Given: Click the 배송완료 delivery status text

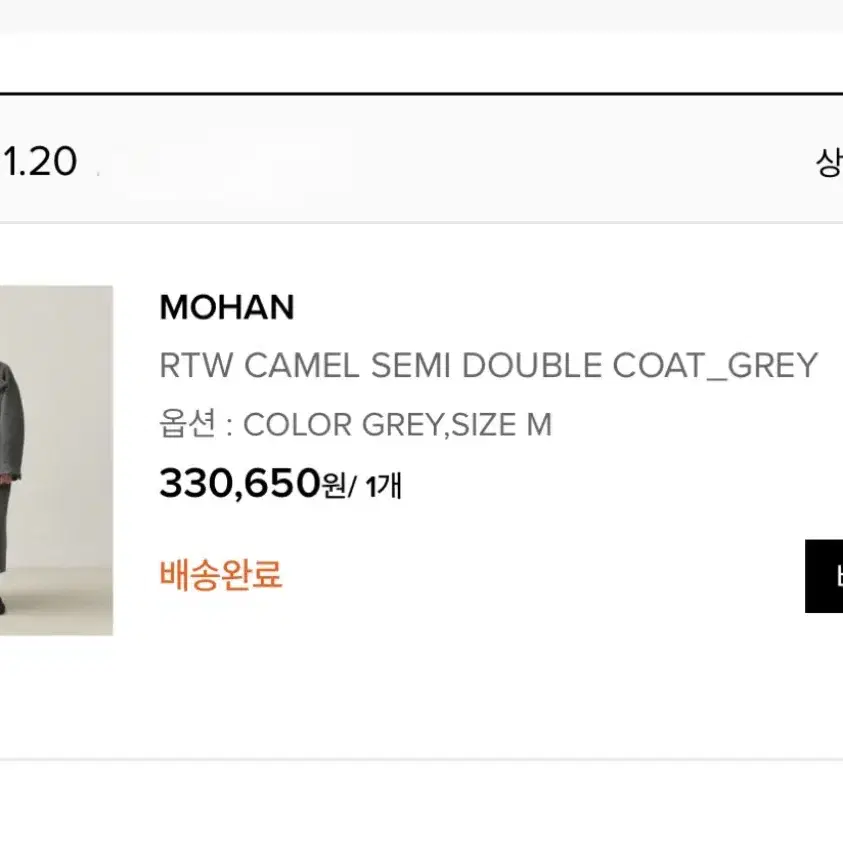Looking at the screenshot, I should (x=221, y=575).
